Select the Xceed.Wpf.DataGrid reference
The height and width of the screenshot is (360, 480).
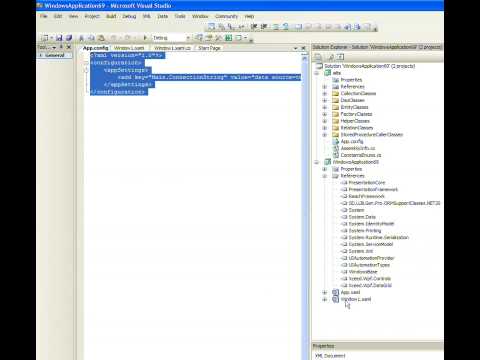pos(370,285)
